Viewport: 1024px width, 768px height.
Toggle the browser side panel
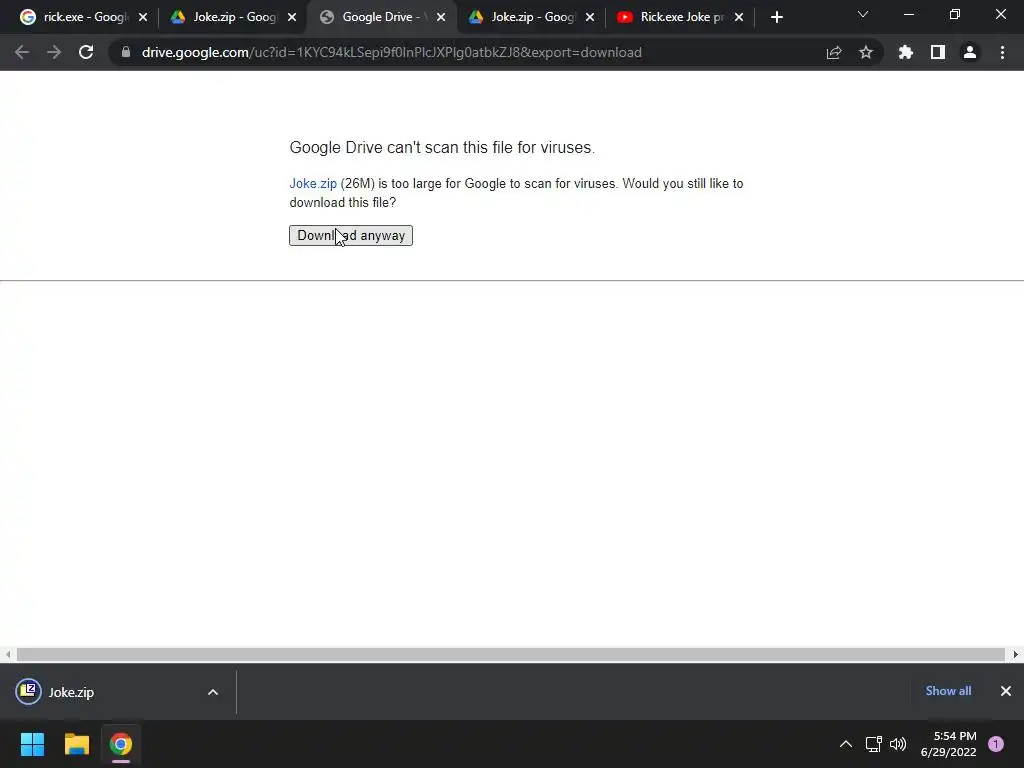(x=938, y=52)
